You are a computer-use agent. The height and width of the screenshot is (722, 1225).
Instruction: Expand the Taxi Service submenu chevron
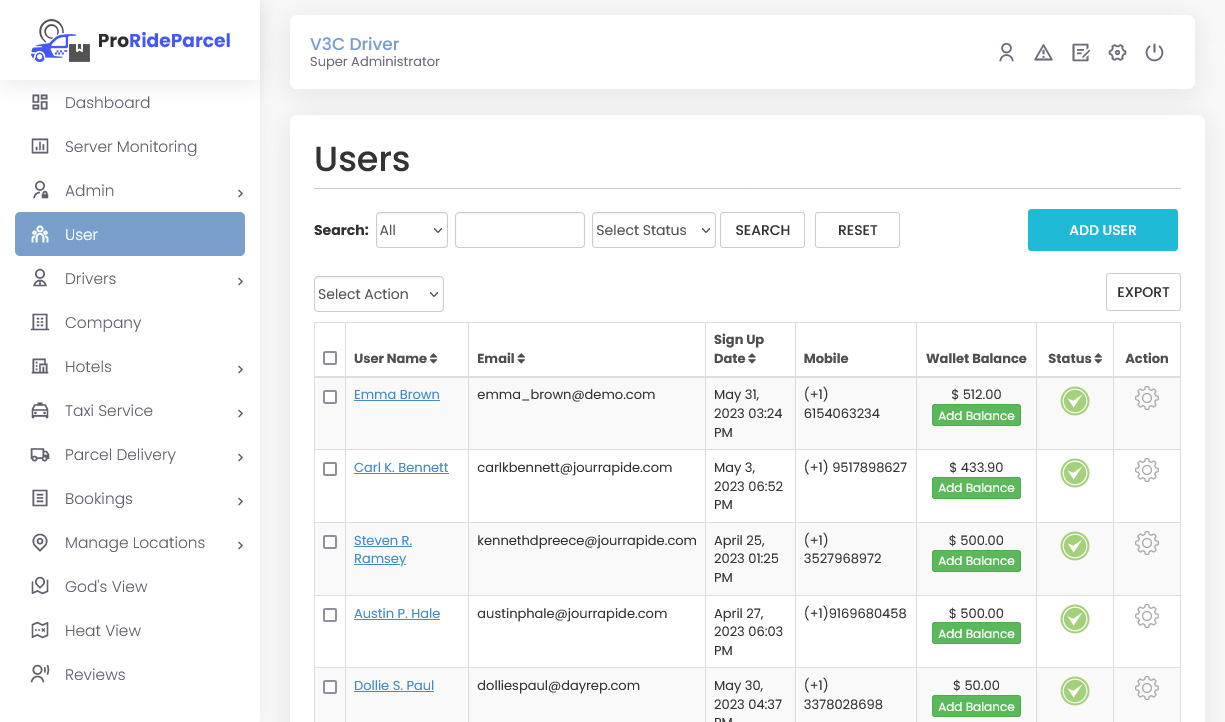[240, 413]
